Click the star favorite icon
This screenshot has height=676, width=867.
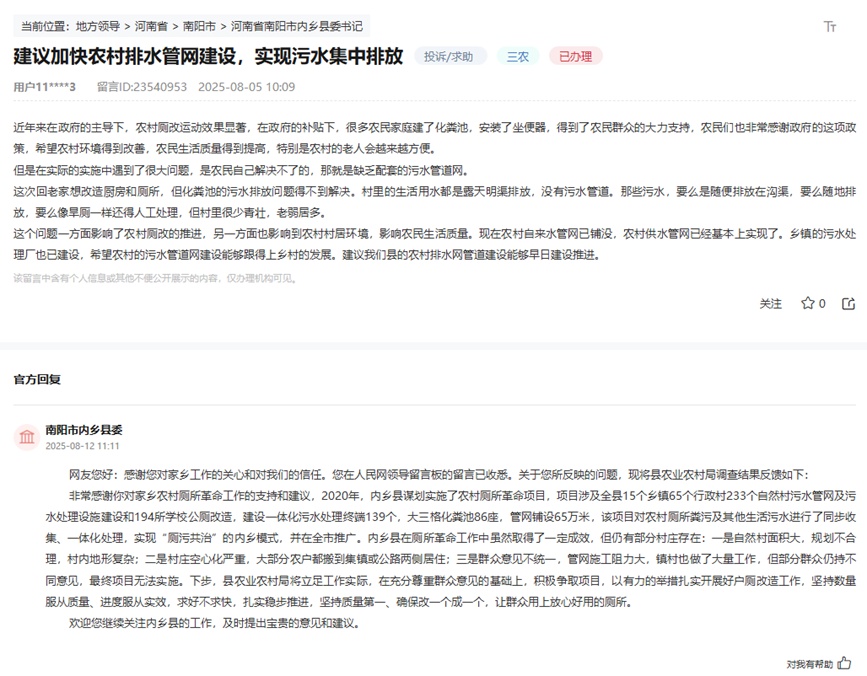tap(807, 303)
